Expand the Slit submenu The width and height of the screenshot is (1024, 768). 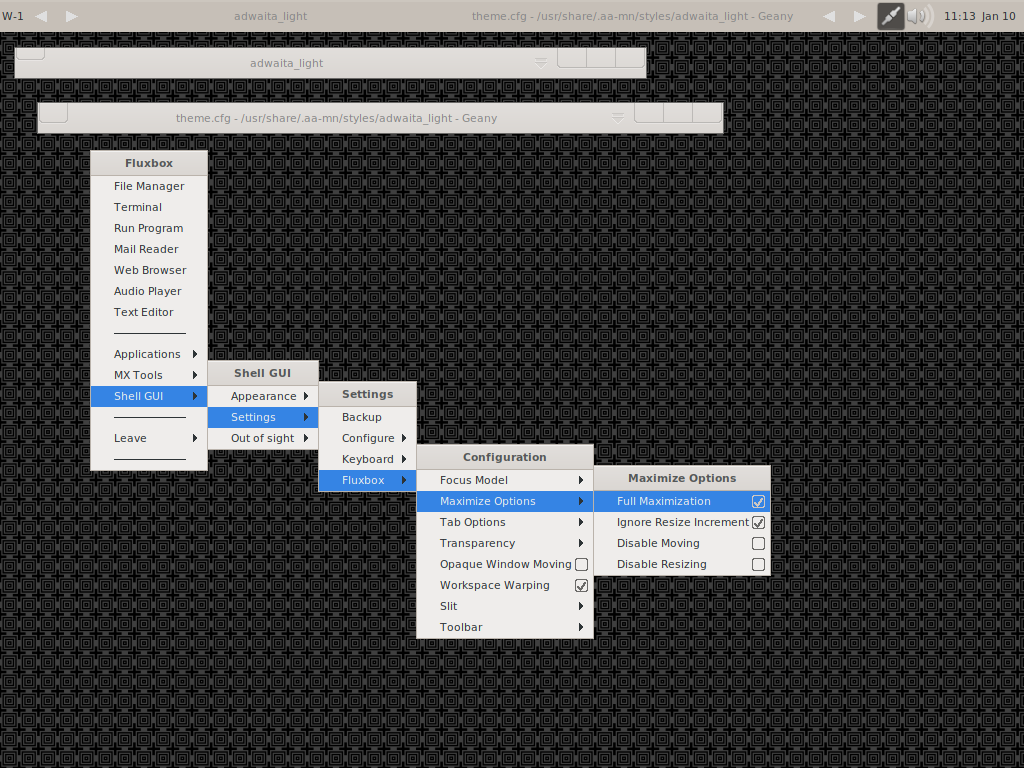point(505,606)
